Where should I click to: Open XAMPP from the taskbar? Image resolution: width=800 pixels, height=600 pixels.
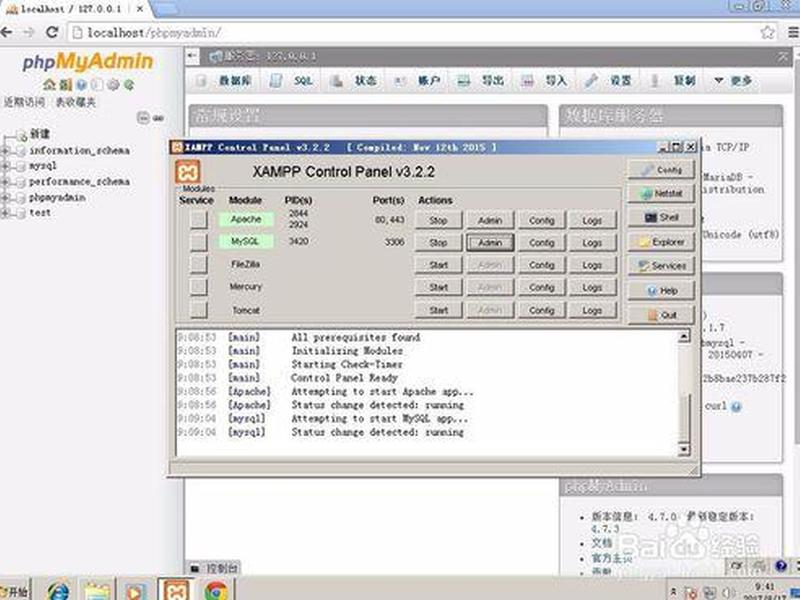coord(175,590)
